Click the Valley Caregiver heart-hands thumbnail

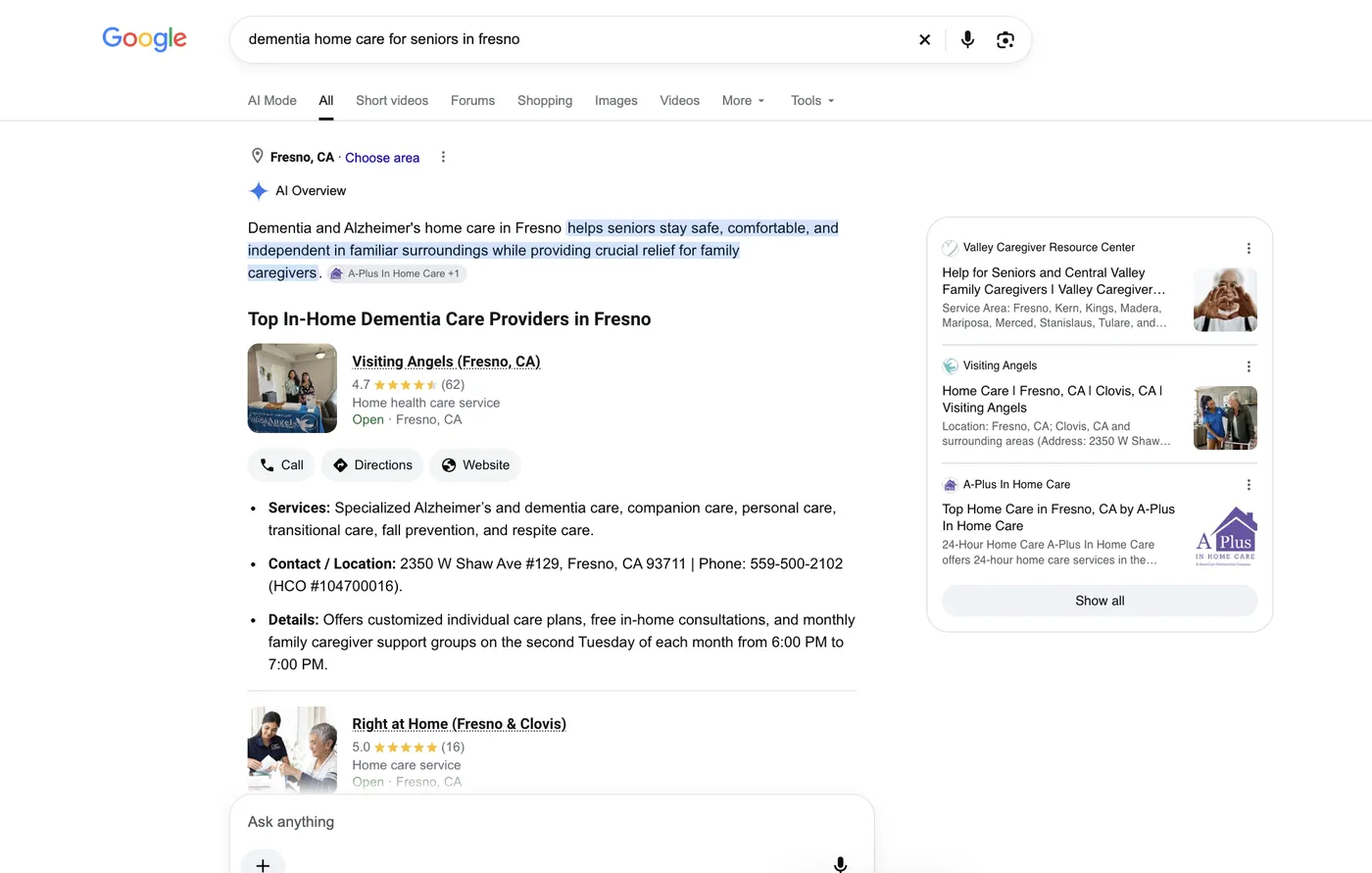pyautogui.click(x=1225, y=300)
